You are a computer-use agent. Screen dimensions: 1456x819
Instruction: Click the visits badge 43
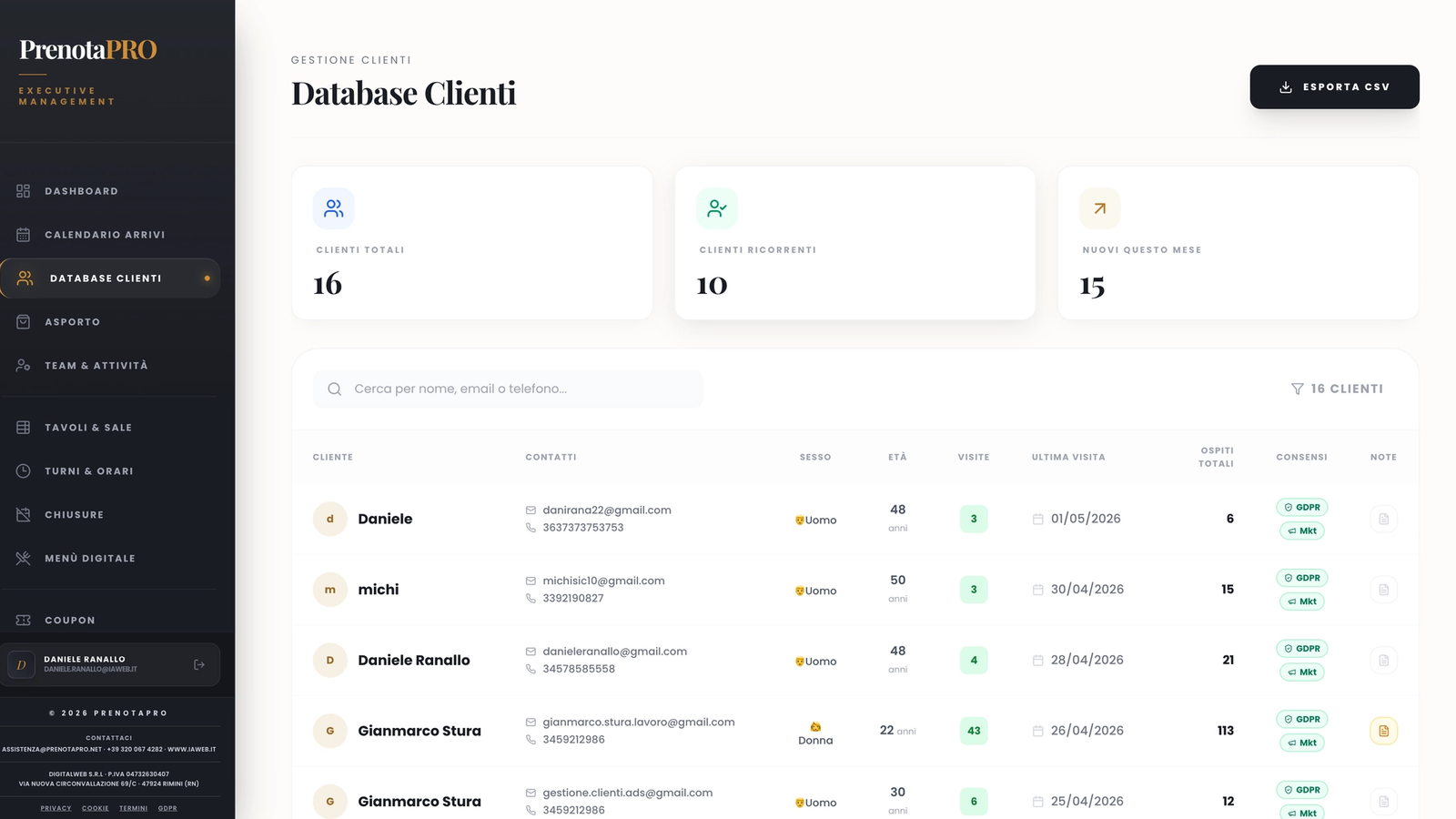(x=974, y=731)
